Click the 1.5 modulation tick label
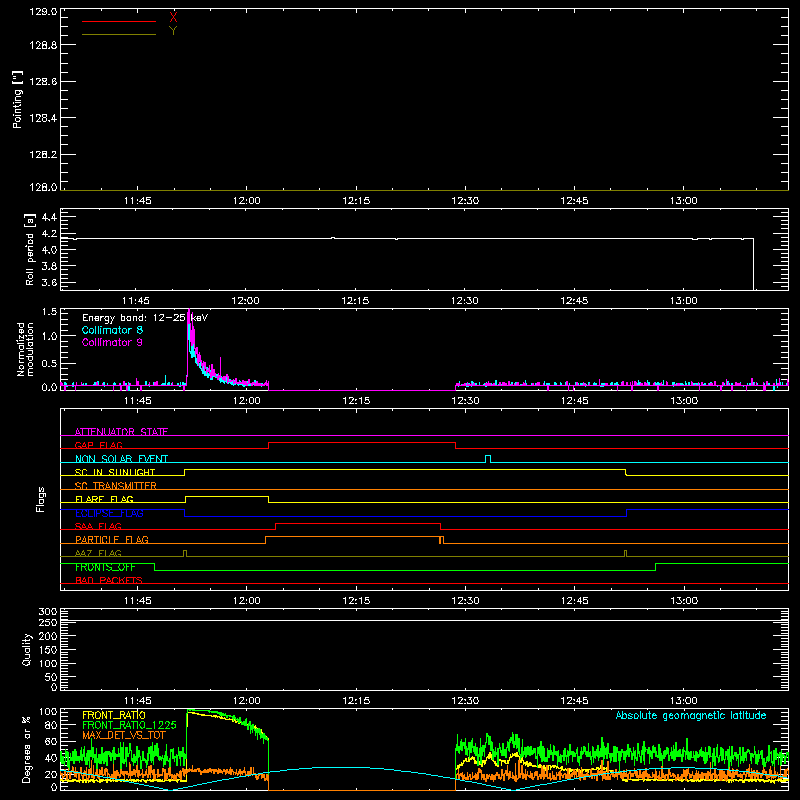800x800 pixels. tap(49, 312)
